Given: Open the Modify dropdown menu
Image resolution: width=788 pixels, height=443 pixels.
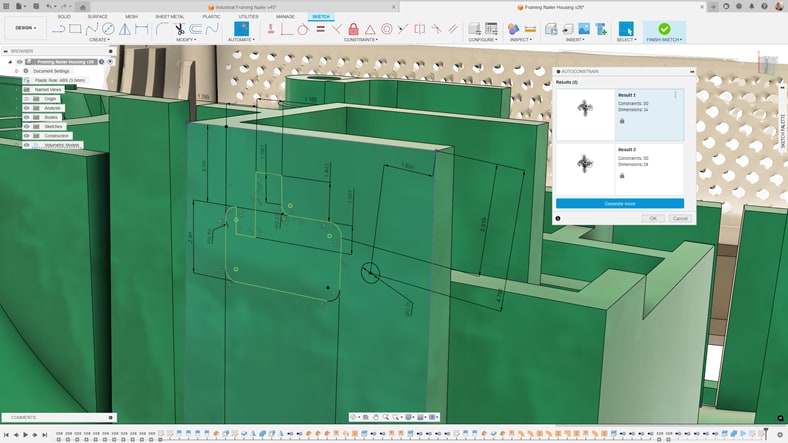Looking at the screenshot, I should pos(186,40).
